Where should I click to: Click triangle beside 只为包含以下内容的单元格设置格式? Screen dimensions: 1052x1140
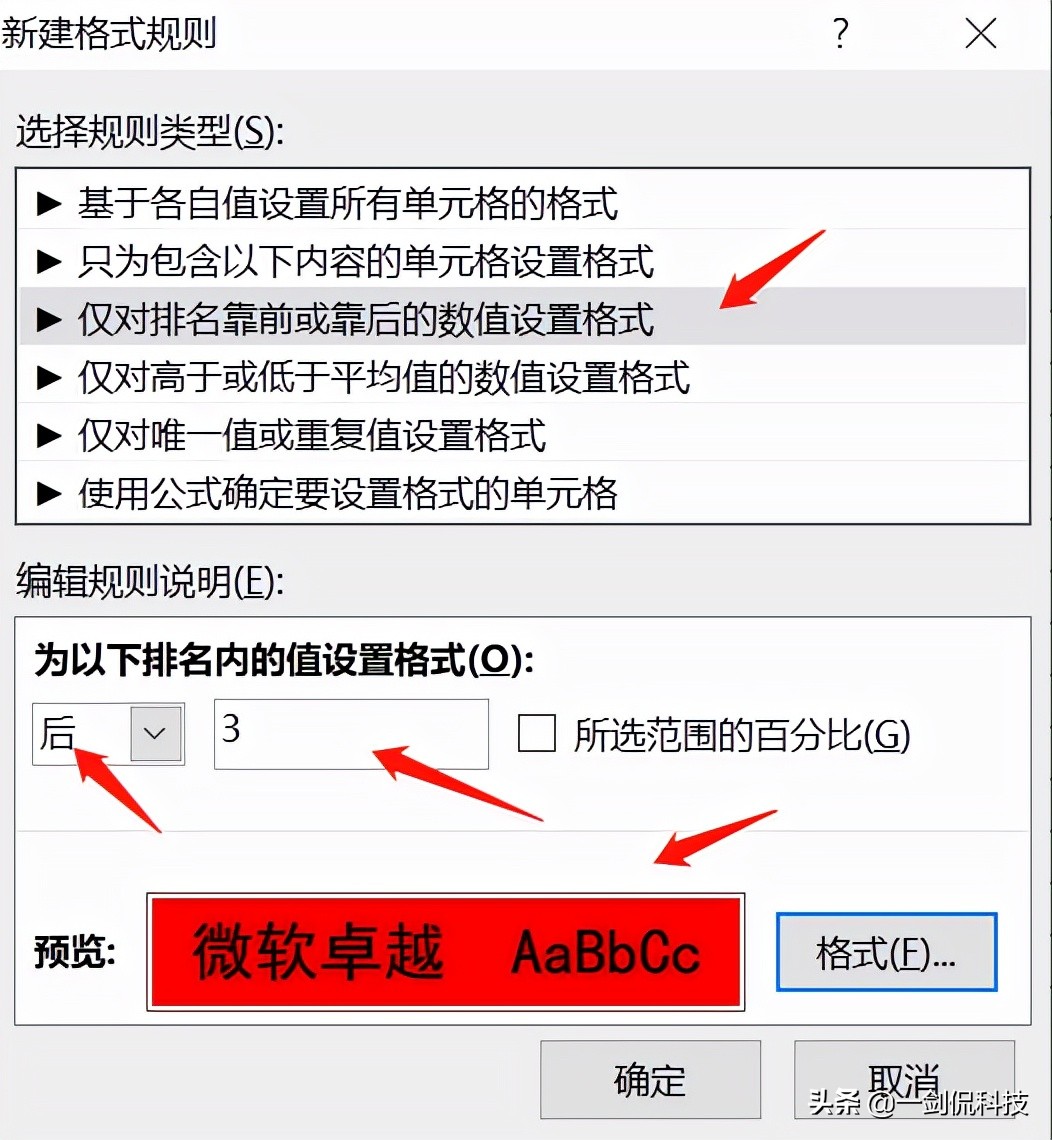[49, 261]
